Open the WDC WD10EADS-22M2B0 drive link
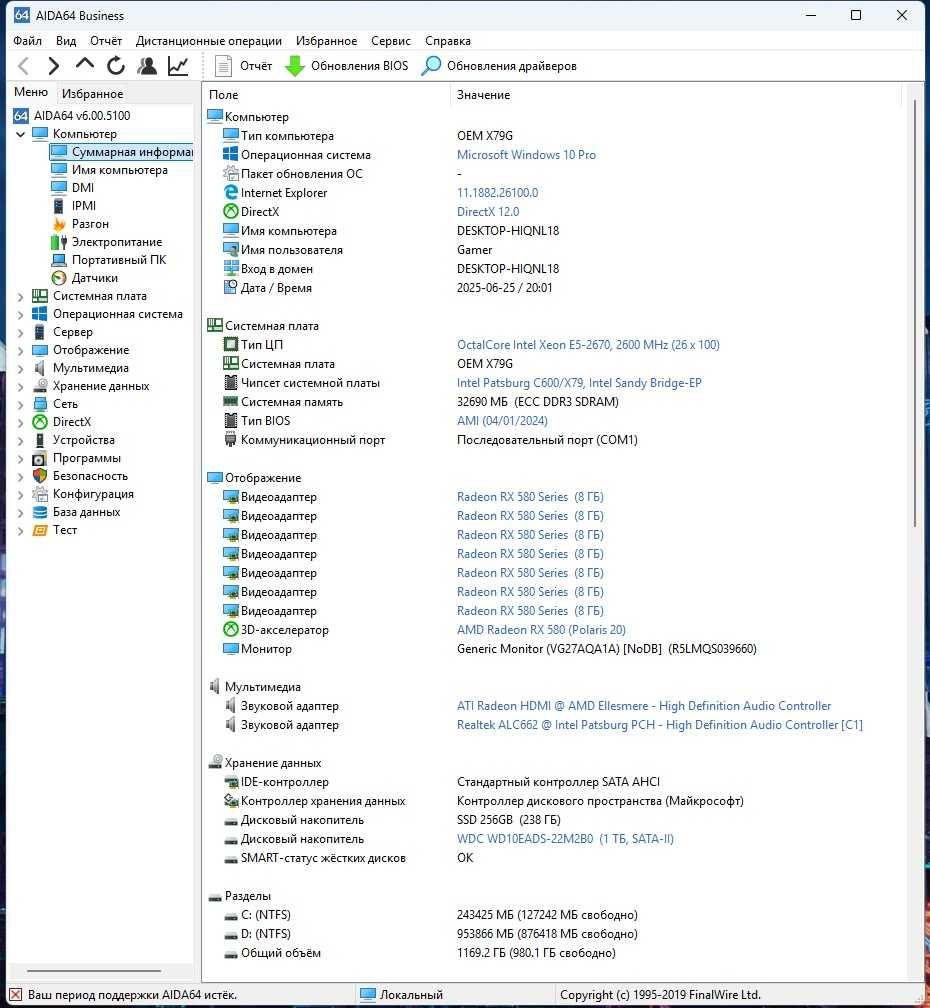The height and width of the screenshot is (1008, 930). pyautogui.click(x=565, y=839)
